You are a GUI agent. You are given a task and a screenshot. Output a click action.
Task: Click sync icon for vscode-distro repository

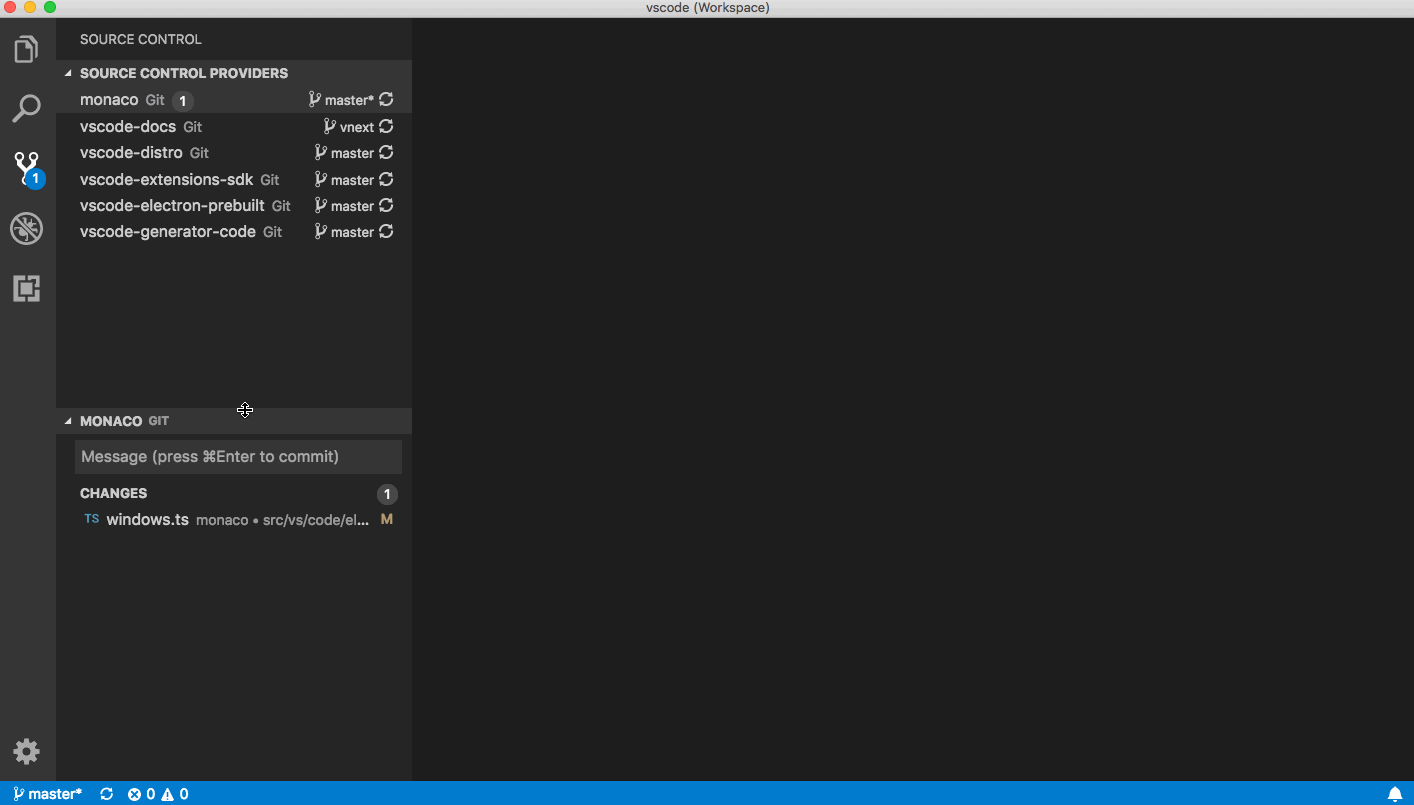coord(386,153)
